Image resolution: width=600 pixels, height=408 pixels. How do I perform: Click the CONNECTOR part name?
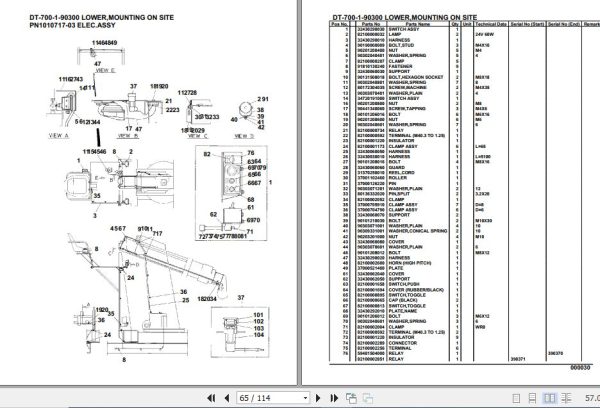pyautogui.click(x=403, y=343)
